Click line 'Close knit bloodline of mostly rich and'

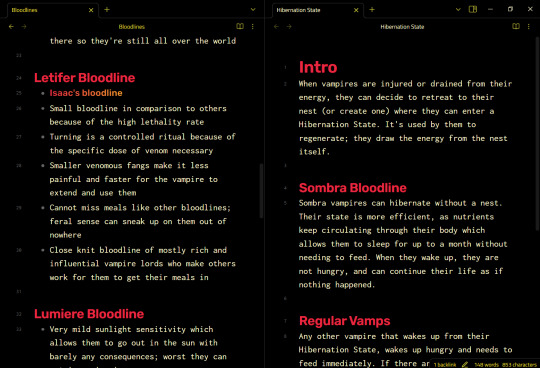[x=138, y=250]
